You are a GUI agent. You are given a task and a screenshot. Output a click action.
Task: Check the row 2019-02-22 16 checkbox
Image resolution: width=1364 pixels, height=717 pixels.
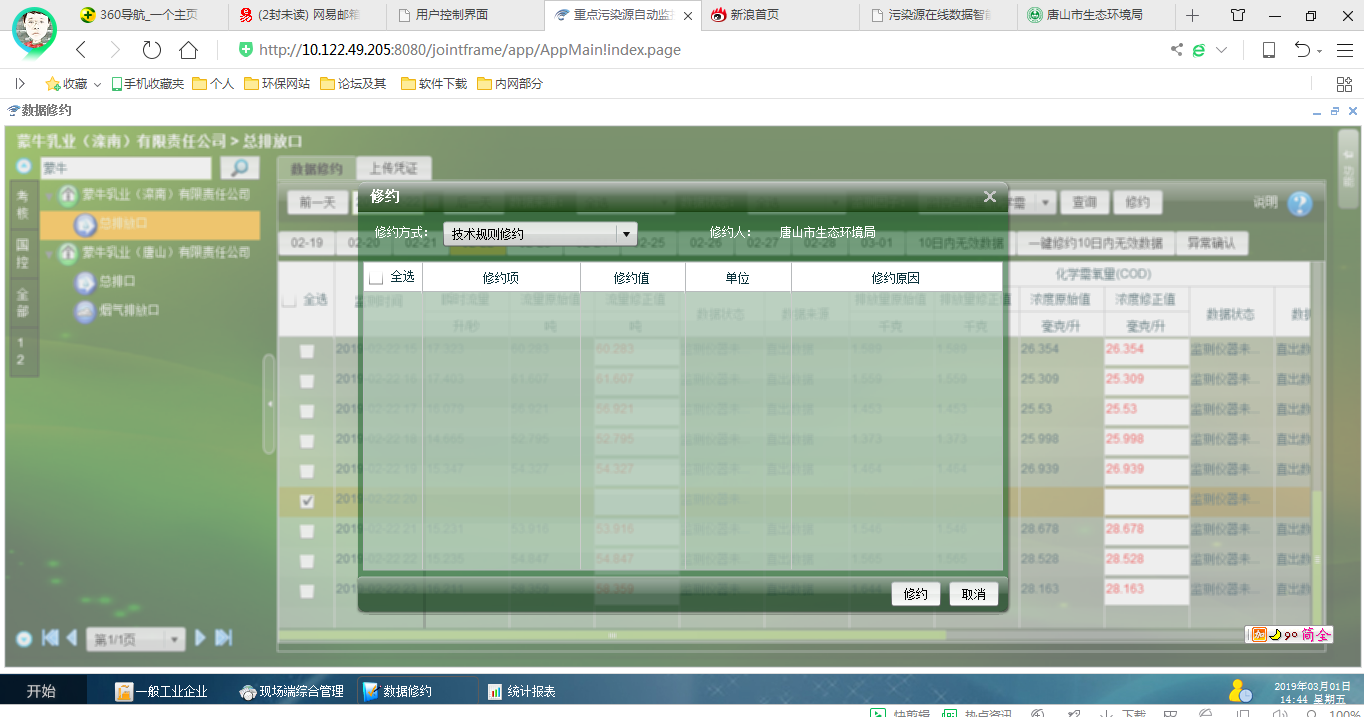(307, 381)
